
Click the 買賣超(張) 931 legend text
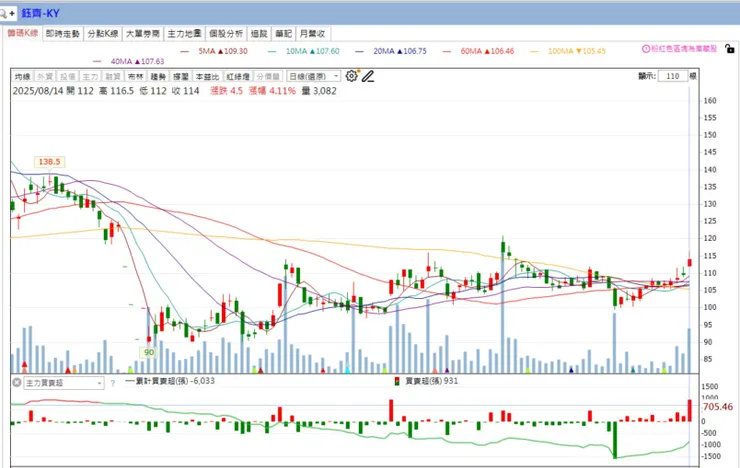[x=432, y=381]
